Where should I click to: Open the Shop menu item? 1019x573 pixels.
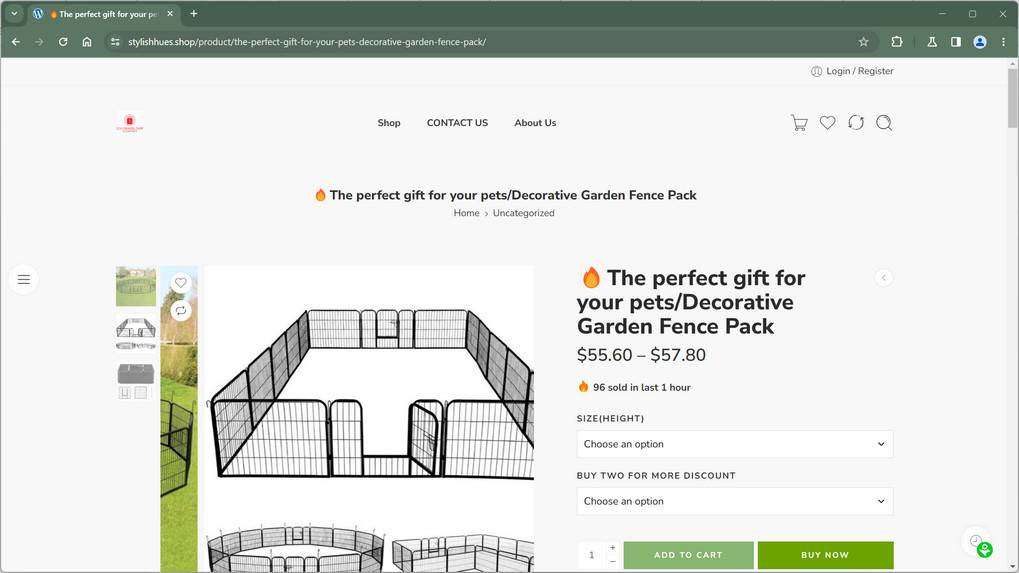click(x=389, y=123)
